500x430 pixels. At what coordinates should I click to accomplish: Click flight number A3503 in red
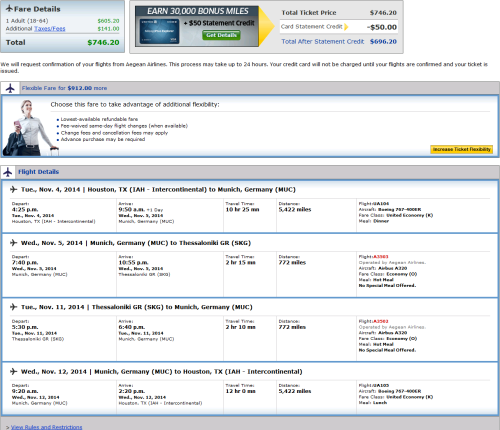click(x=381, y=257)
